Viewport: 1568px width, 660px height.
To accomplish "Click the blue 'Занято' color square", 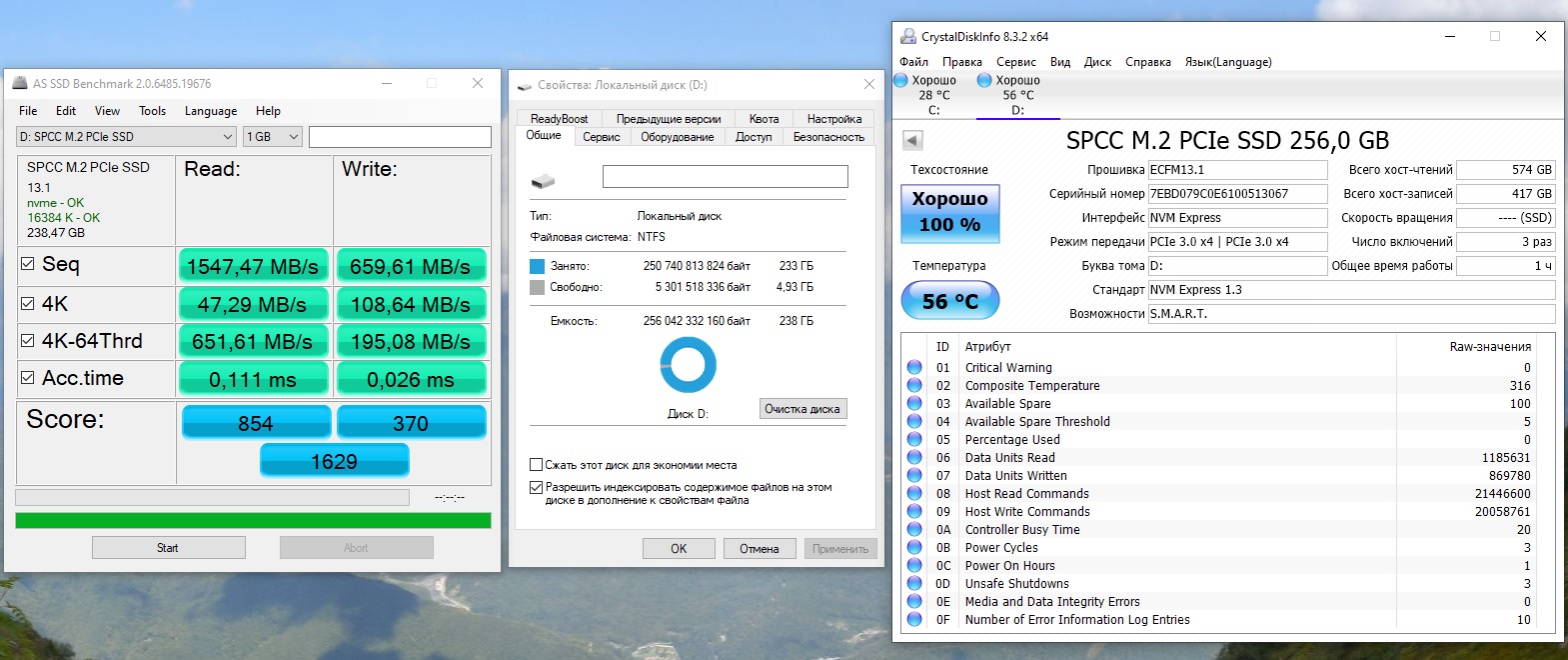I will (x=537, y=266).
